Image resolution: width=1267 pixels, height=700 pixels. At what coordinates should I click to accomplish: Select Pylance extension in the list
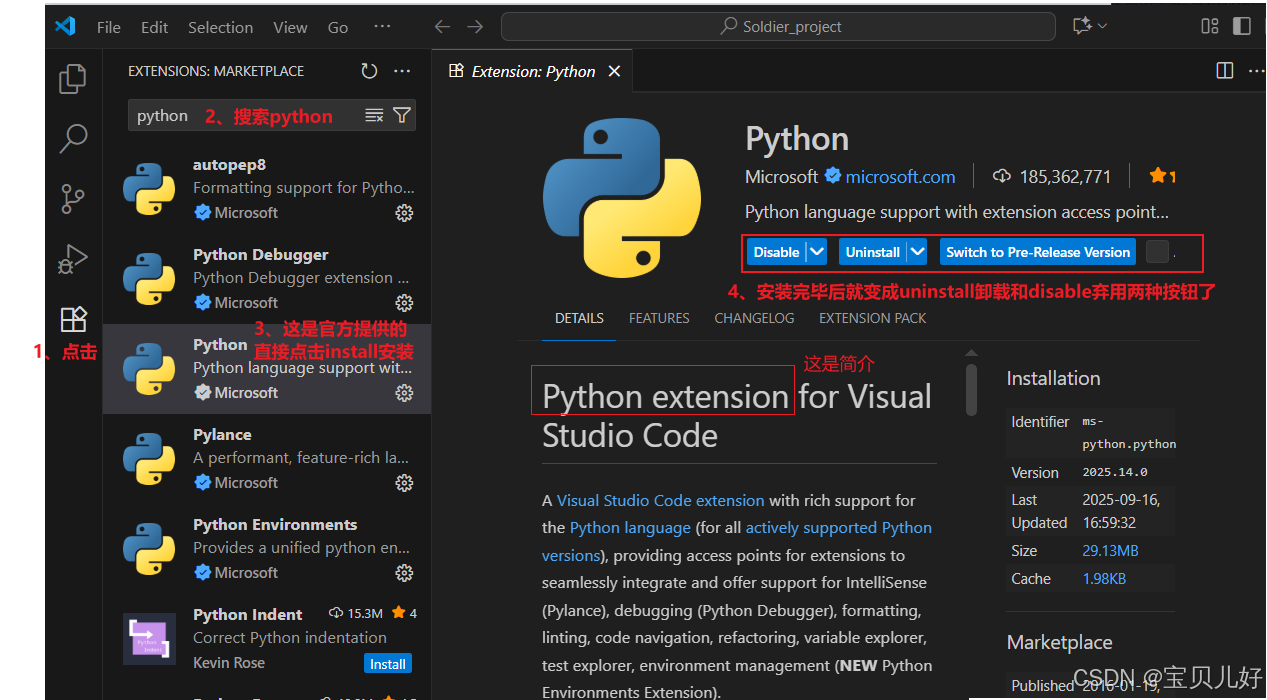tap(267, 459)
